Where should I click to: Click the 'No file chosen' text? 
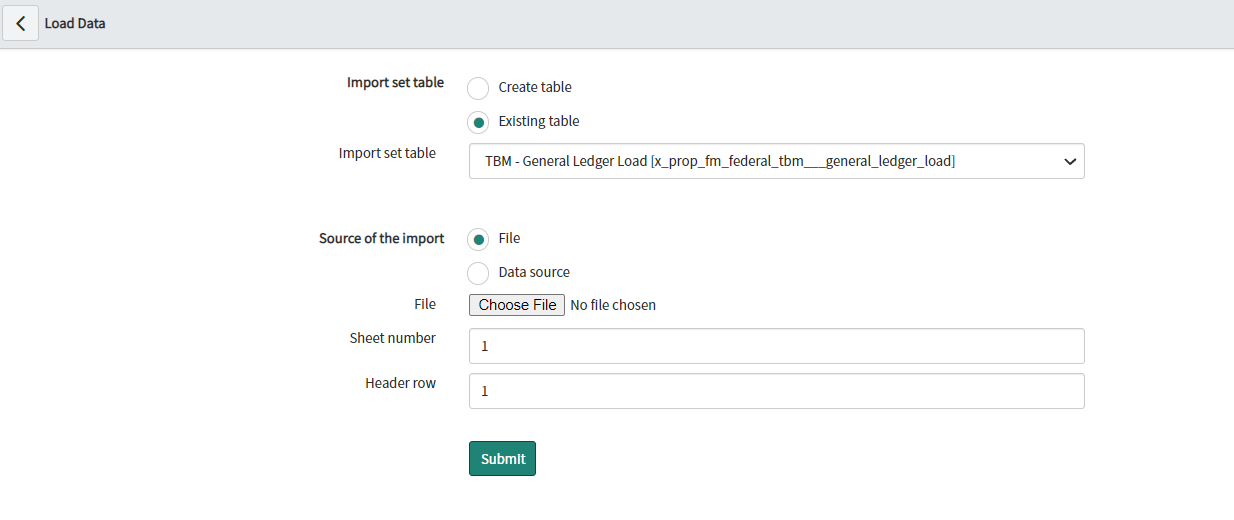pyautogui.click(x=613, y=305)
